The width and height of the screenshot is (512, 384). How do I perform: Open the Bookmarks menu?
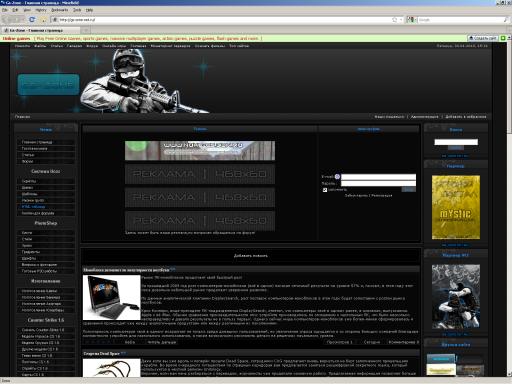click(x=59, y=10)
